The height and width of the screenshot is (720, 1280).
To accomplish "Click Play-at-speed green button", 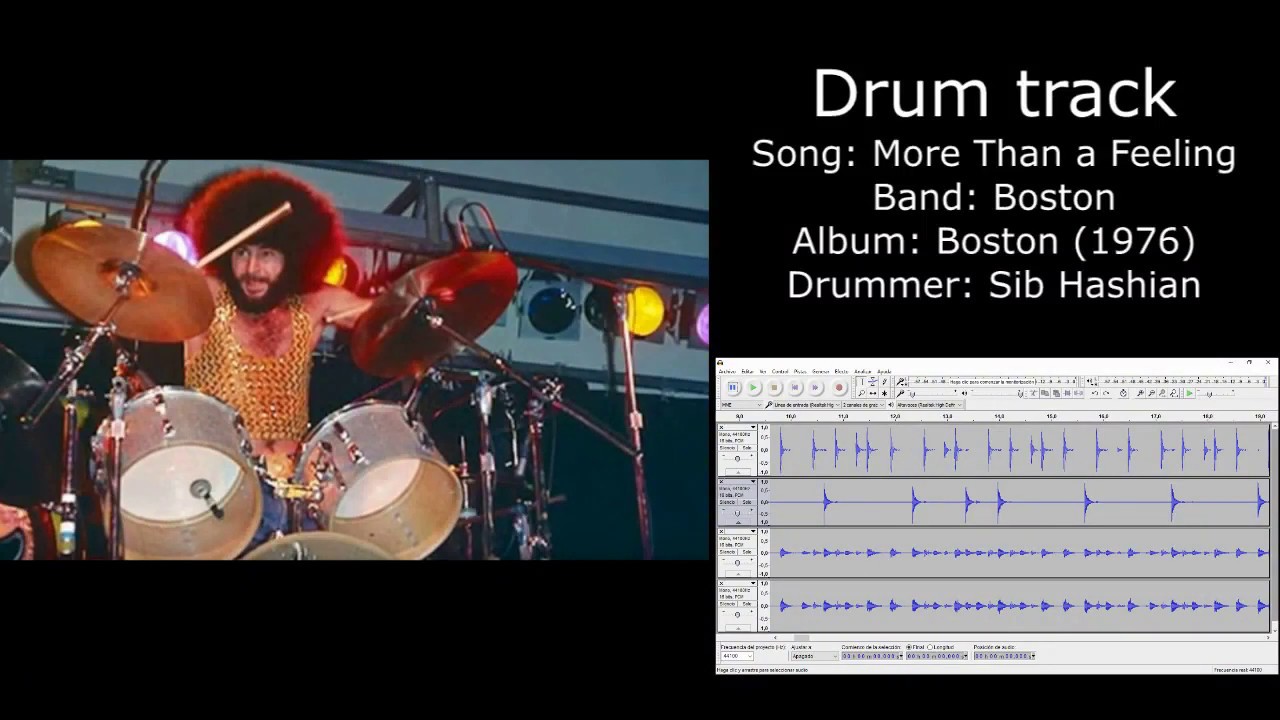I will 1189,393.
